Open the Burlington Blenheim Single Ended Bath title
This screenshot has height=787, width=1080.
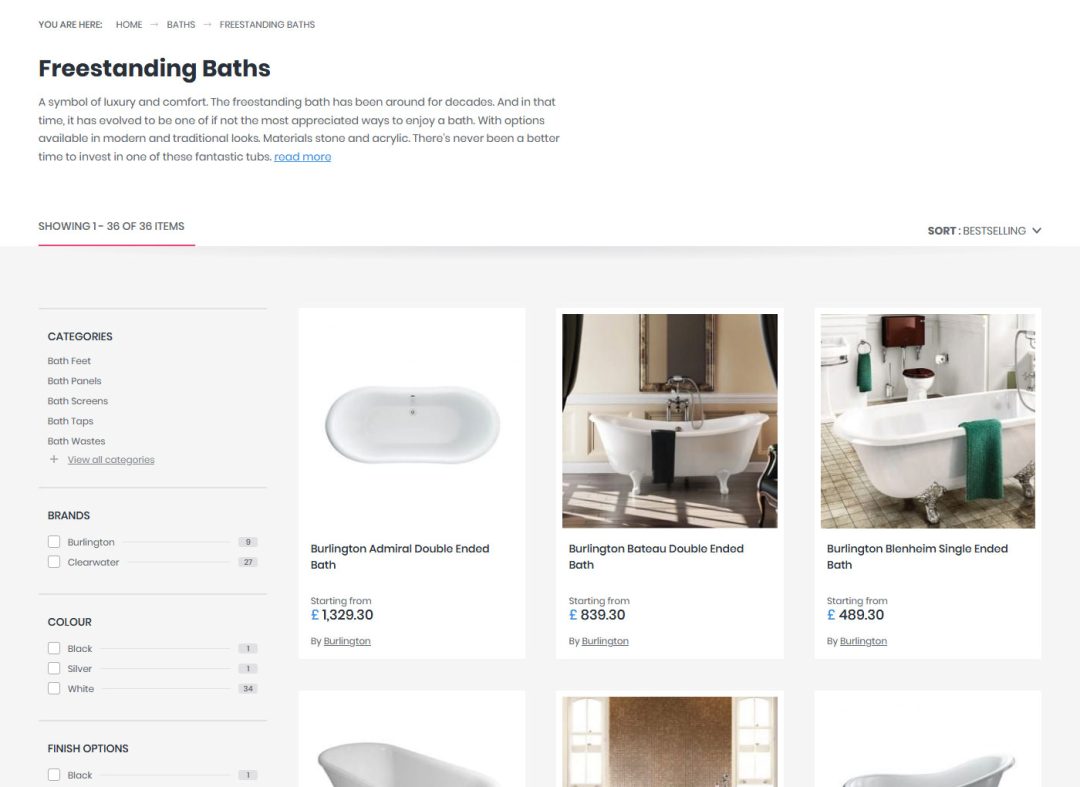coord(917,556)
